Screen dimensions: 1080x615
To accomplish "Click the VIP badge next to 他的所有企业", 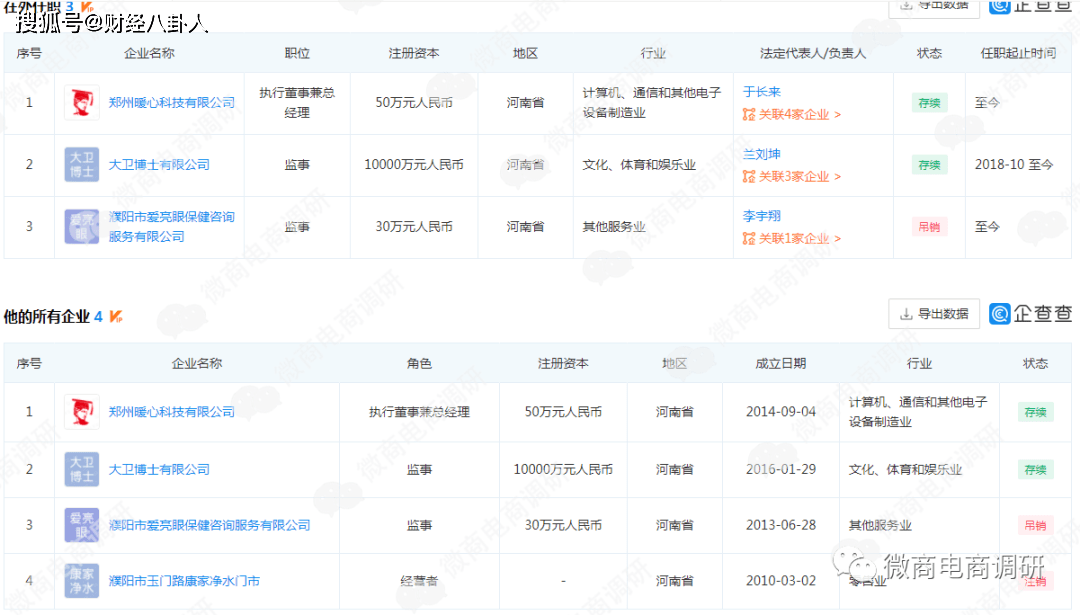I will point(116,317).
